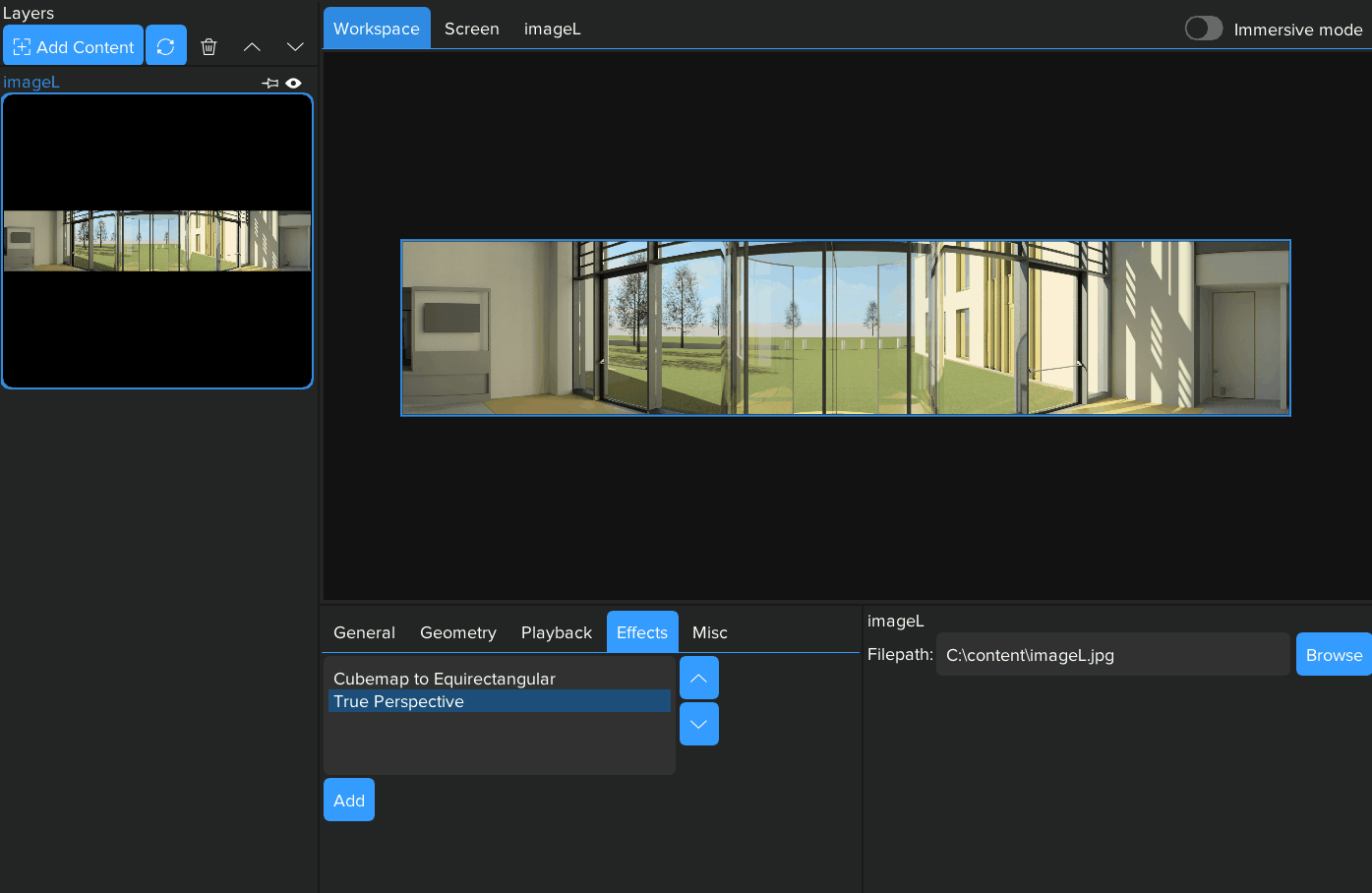The width and height of the screenshot is (1372, 893).
Task: Select the imageL layer thumbnail
Action: coord(157,241)
